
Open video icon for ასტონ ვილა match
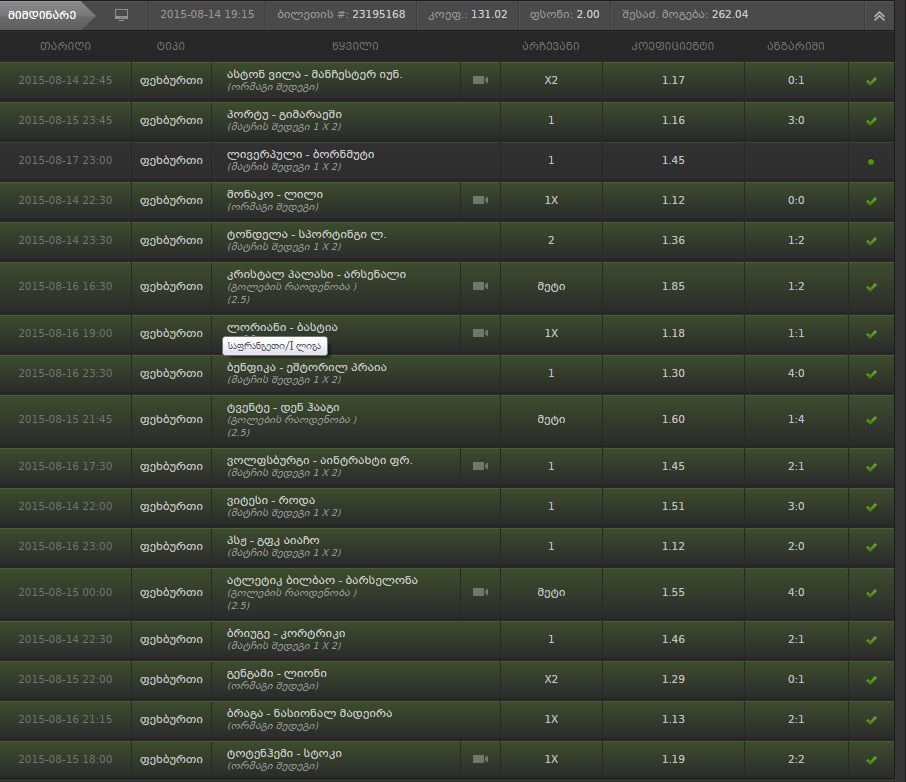[x=480, y=80]
